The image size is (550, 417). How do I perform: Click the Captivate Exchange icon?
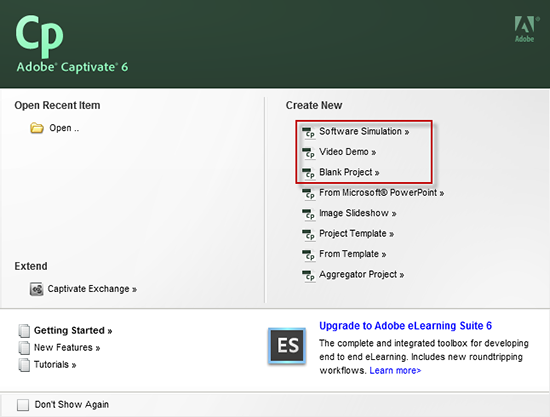pyautogui.click(x=36, y=289)
